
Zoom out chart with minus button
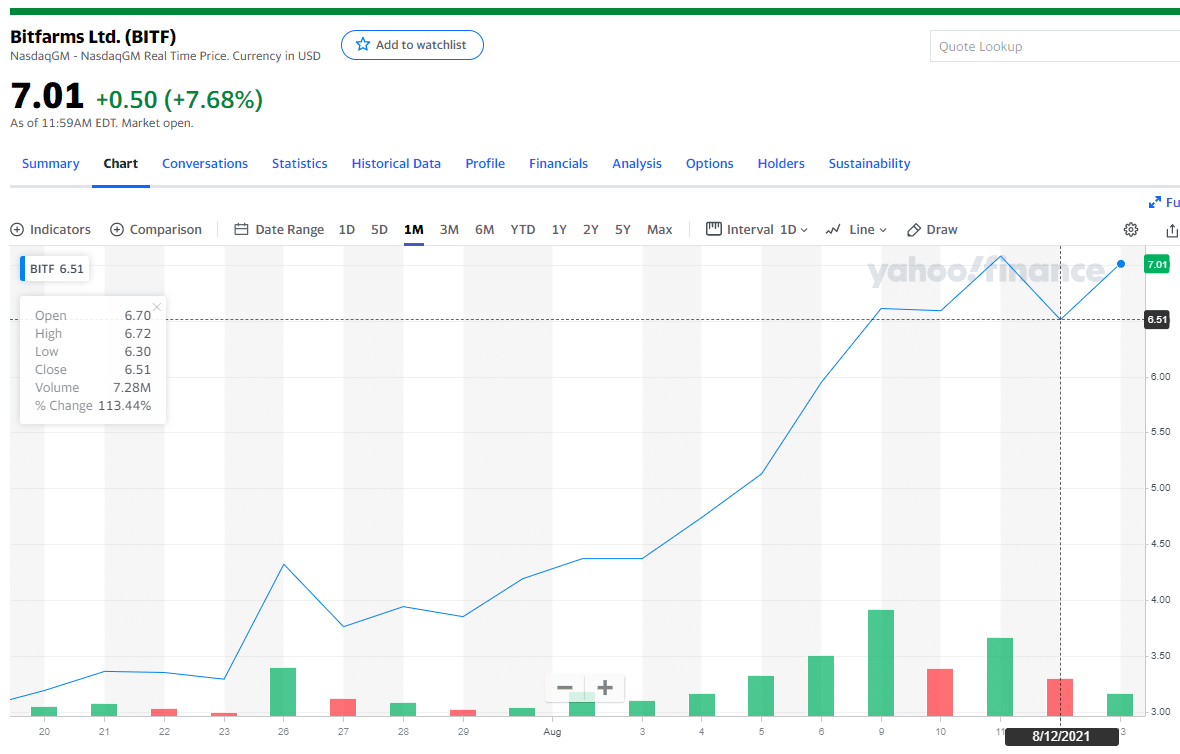(x=565, y=688)
